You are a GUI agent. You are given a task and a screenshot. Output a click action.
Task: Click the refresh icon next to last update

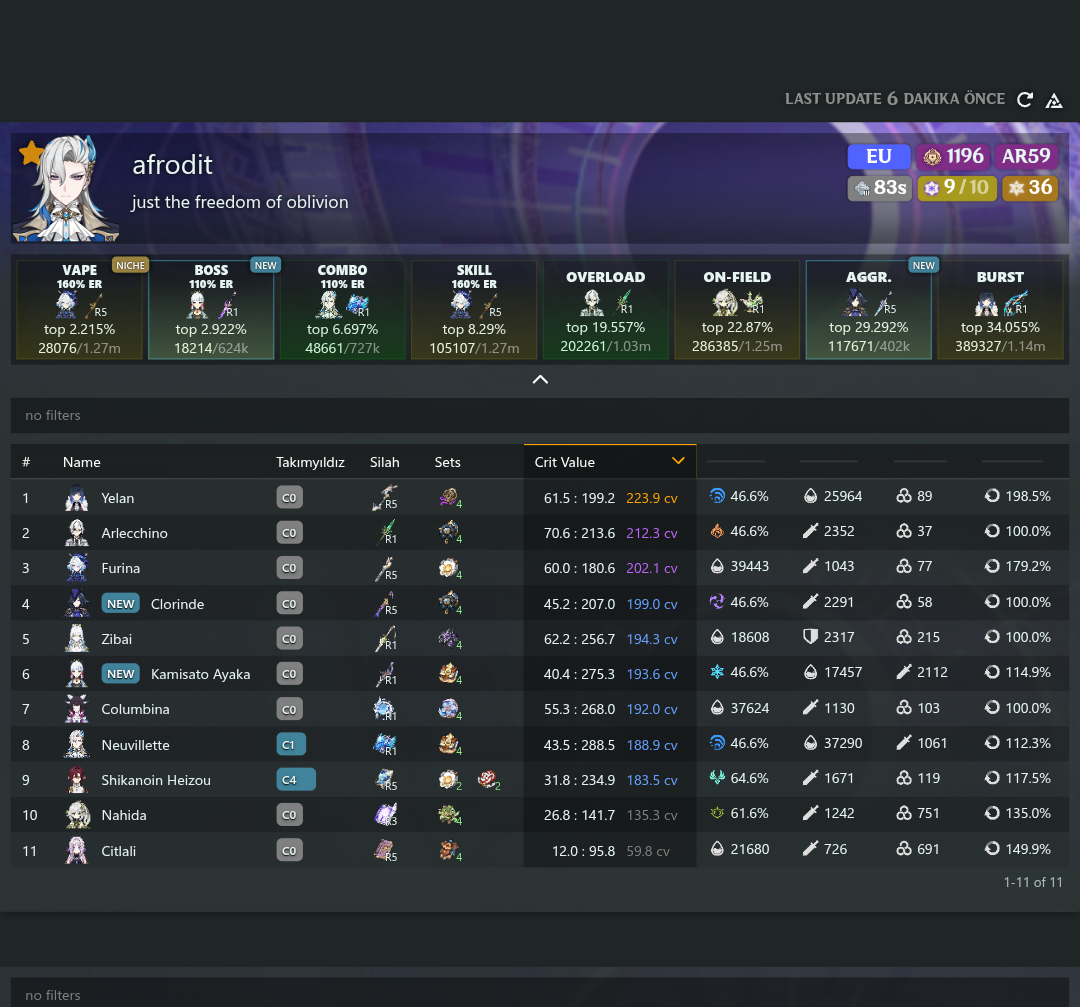point(1025,100)
